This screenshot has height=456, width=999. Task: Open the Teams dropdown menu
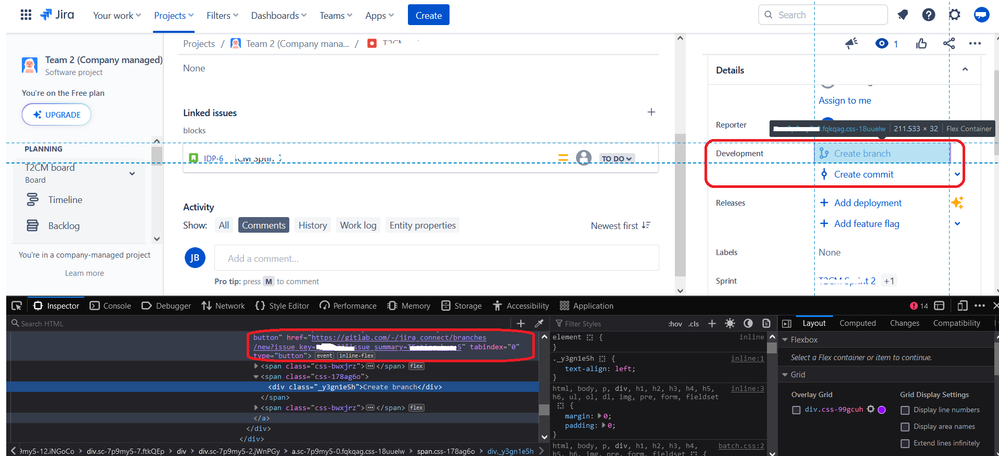pyautogui.click(x=336, y=15)
